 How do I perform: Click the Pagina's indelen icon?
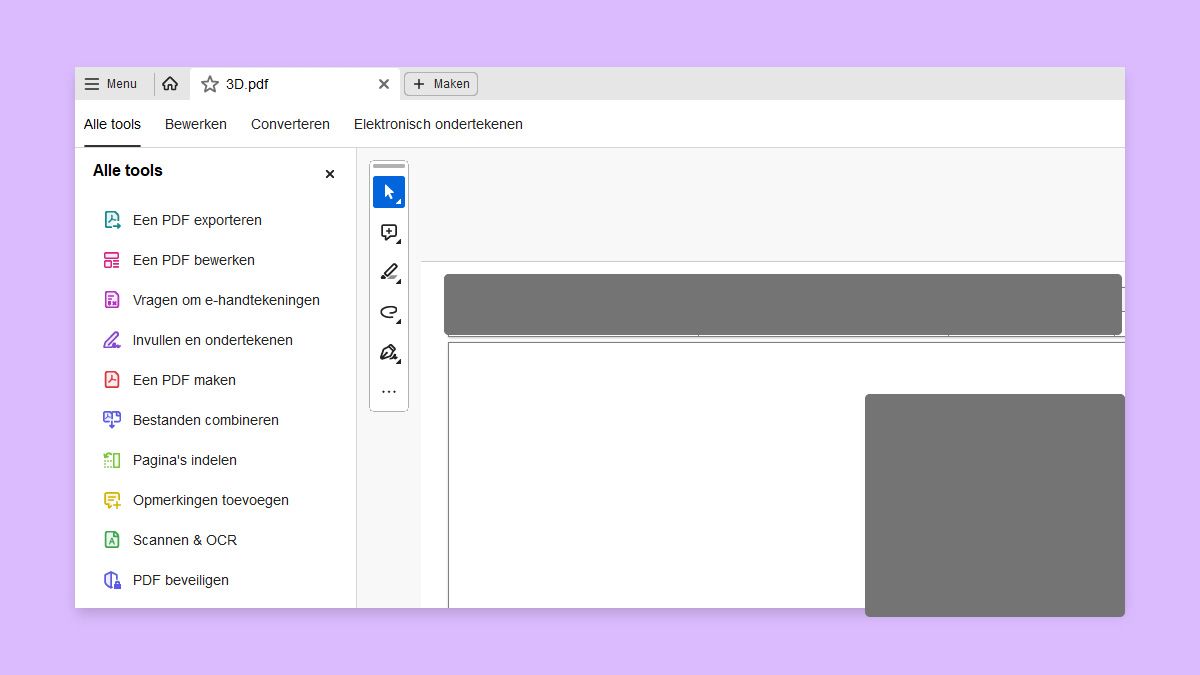click(x=112, y=460)
